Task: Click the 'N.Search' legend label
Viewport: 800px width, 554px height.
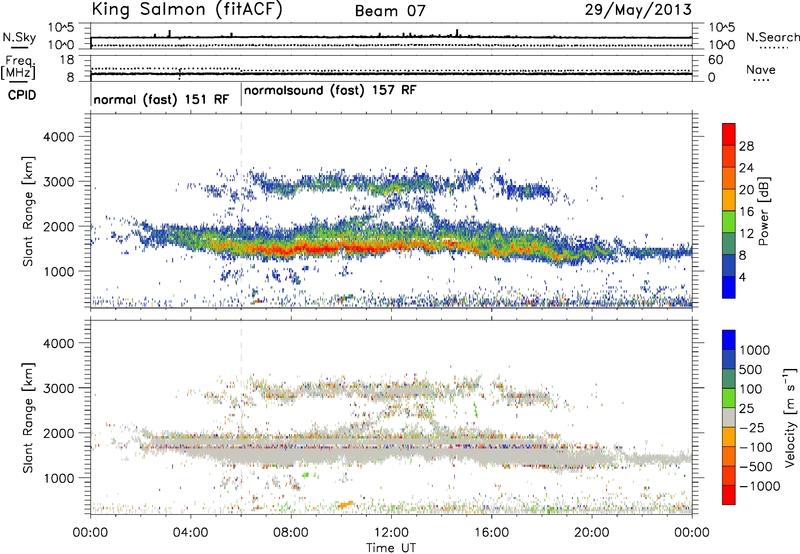Action: (x=772, y=37)
